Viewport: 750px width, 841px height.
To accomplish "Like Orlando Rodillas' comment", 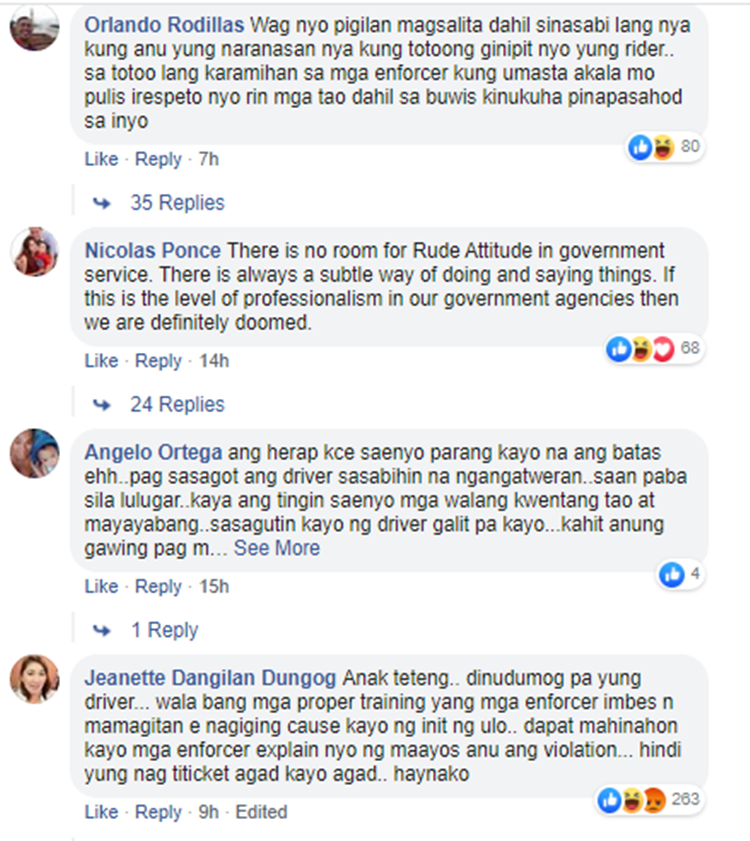I will [x=101, y=159].
